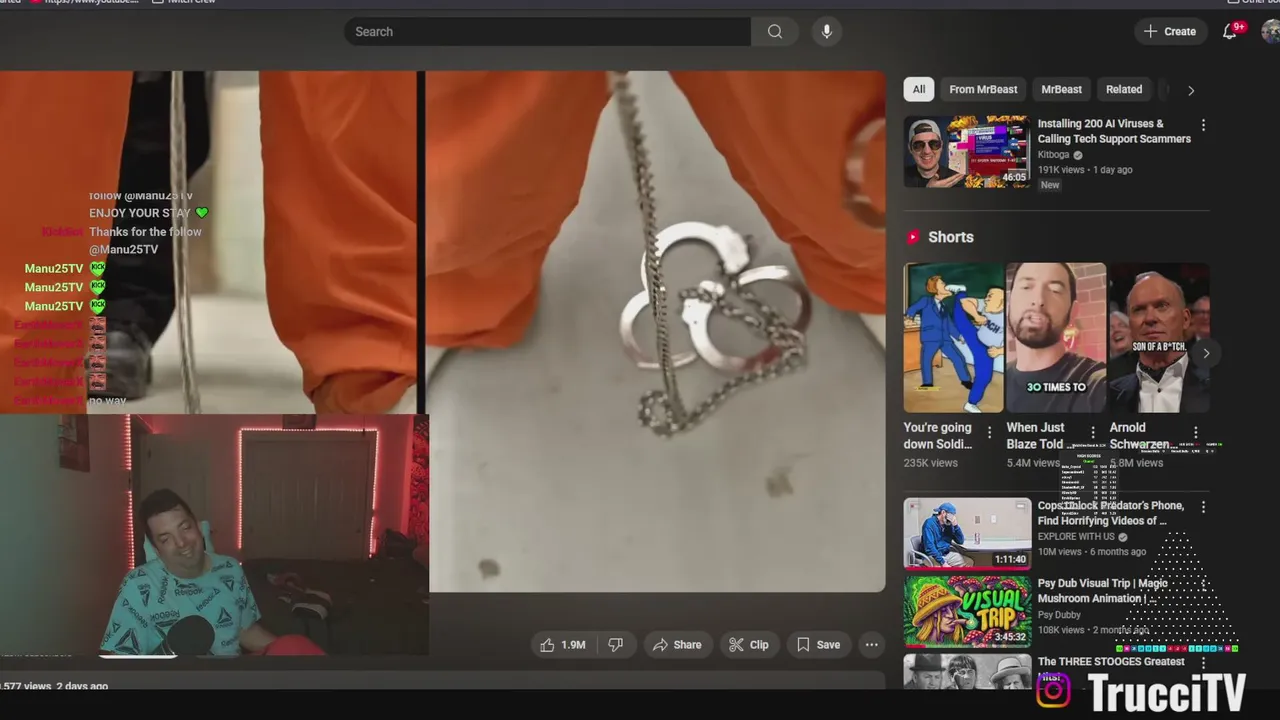
Task: Click the New badge under Kitboga
Action: point(1050,185)
